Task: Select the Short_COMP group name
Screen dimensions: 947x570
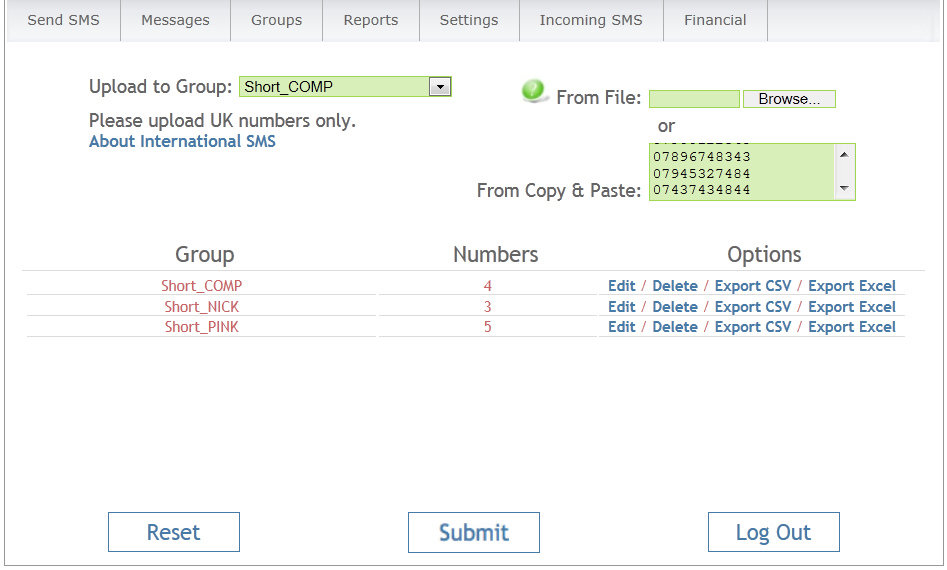Action: [201, 286]
